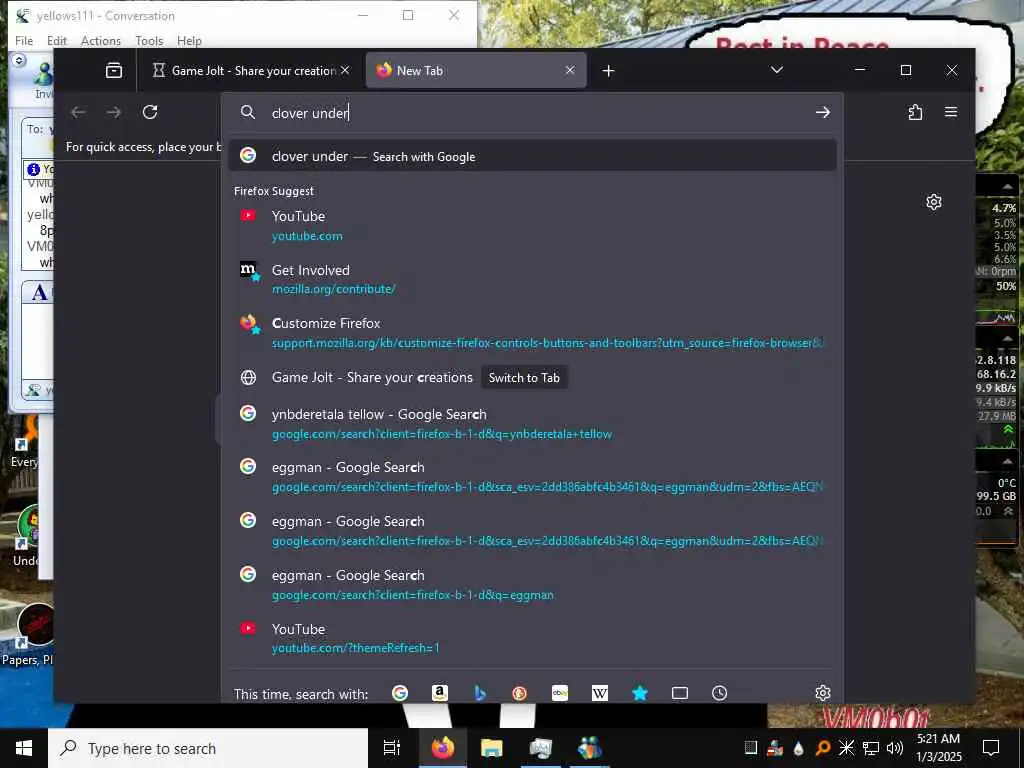Viewport: 1024px width, 768px height.
Task: Expand the list all tabs chevron
Action: (x=776, y=70)
